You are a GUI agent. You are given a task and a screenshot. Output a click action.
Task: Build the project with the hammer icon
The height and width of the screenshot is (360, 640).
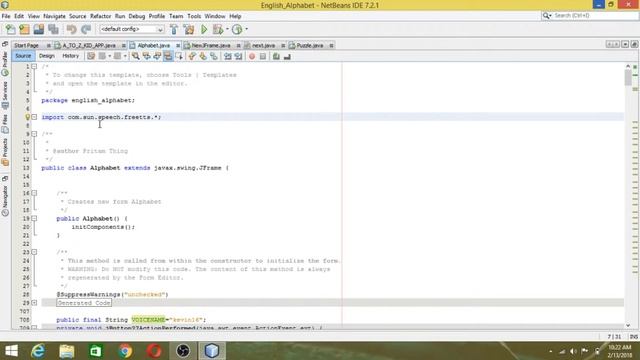(174, 29)
